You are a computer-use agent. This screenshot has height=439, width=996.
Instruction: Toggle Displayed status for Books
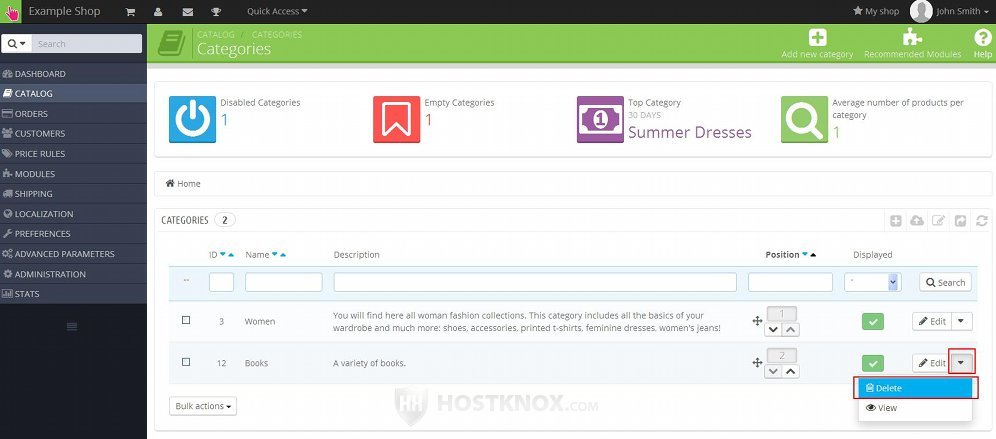click(873, 363)
